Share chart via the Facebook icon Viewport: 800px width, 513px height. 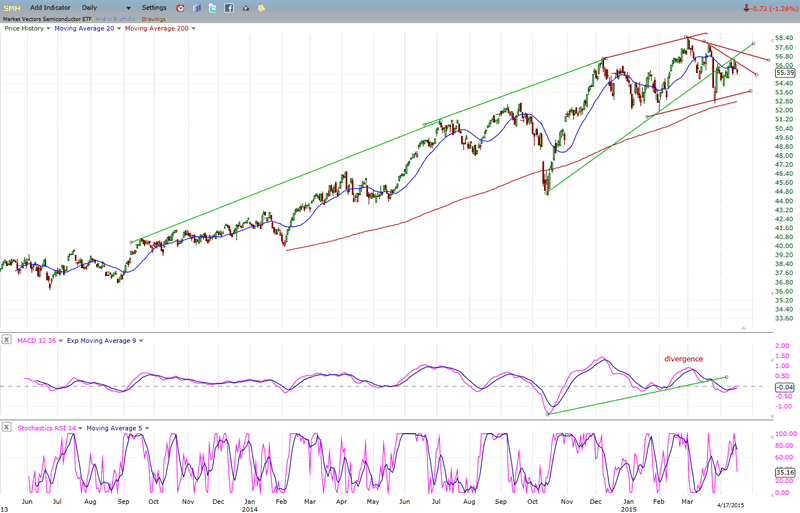(229, 8)
